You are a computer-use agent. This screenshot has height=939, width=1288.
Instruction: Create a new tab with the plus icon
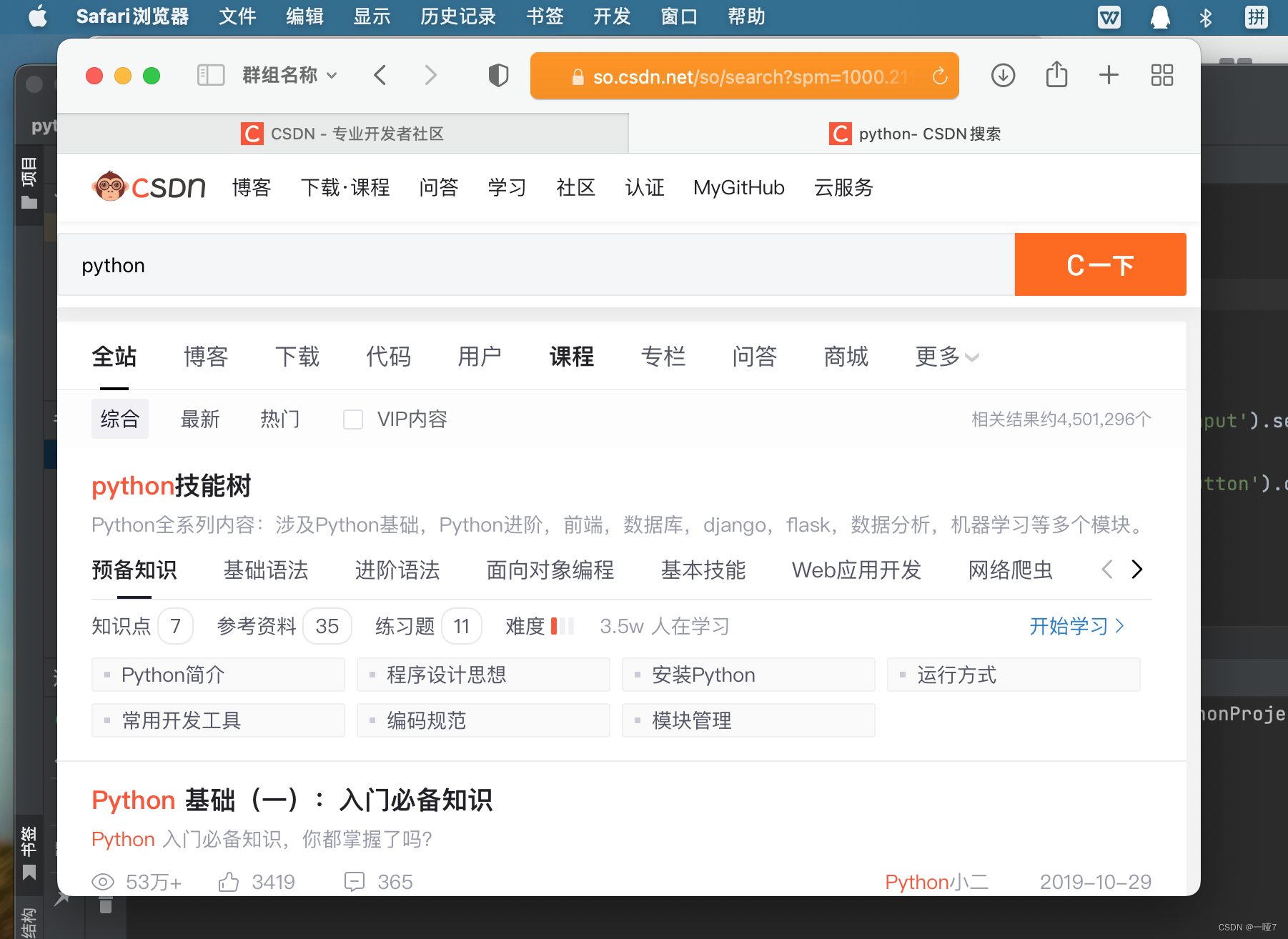(x=1109, y=74)
